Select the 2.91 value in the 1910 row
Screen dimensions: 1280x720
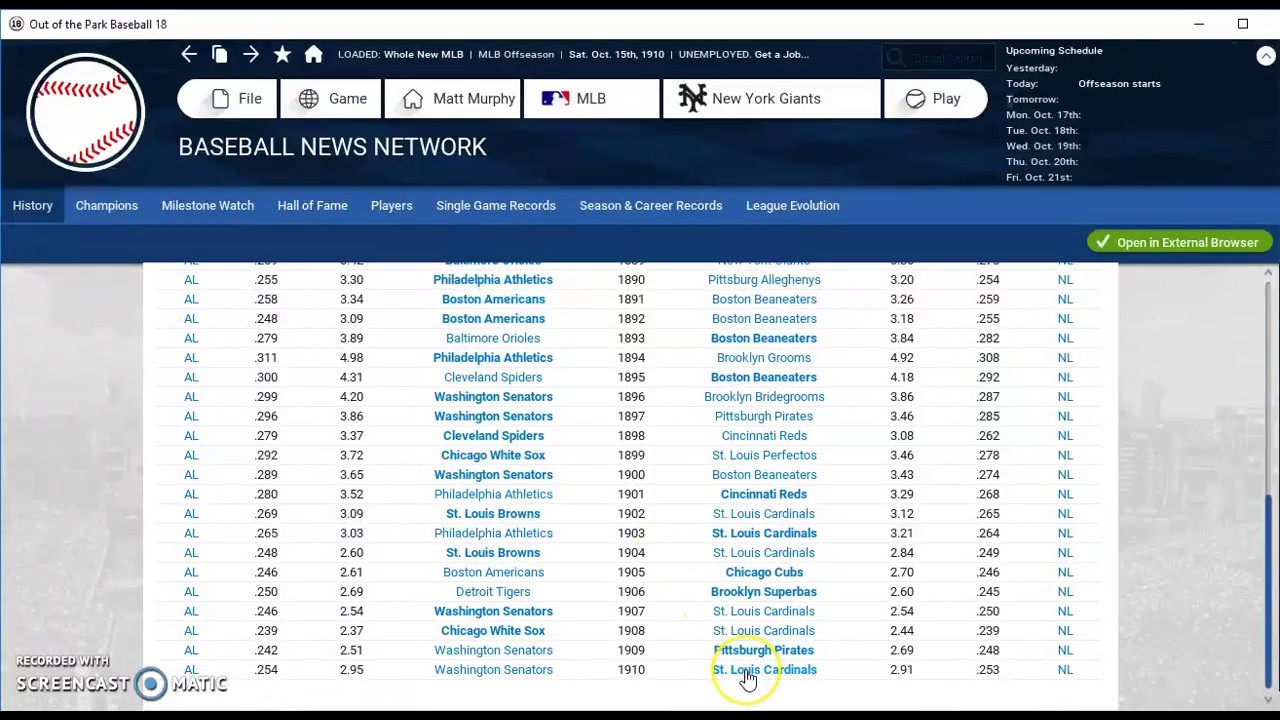tap(902, 670)
